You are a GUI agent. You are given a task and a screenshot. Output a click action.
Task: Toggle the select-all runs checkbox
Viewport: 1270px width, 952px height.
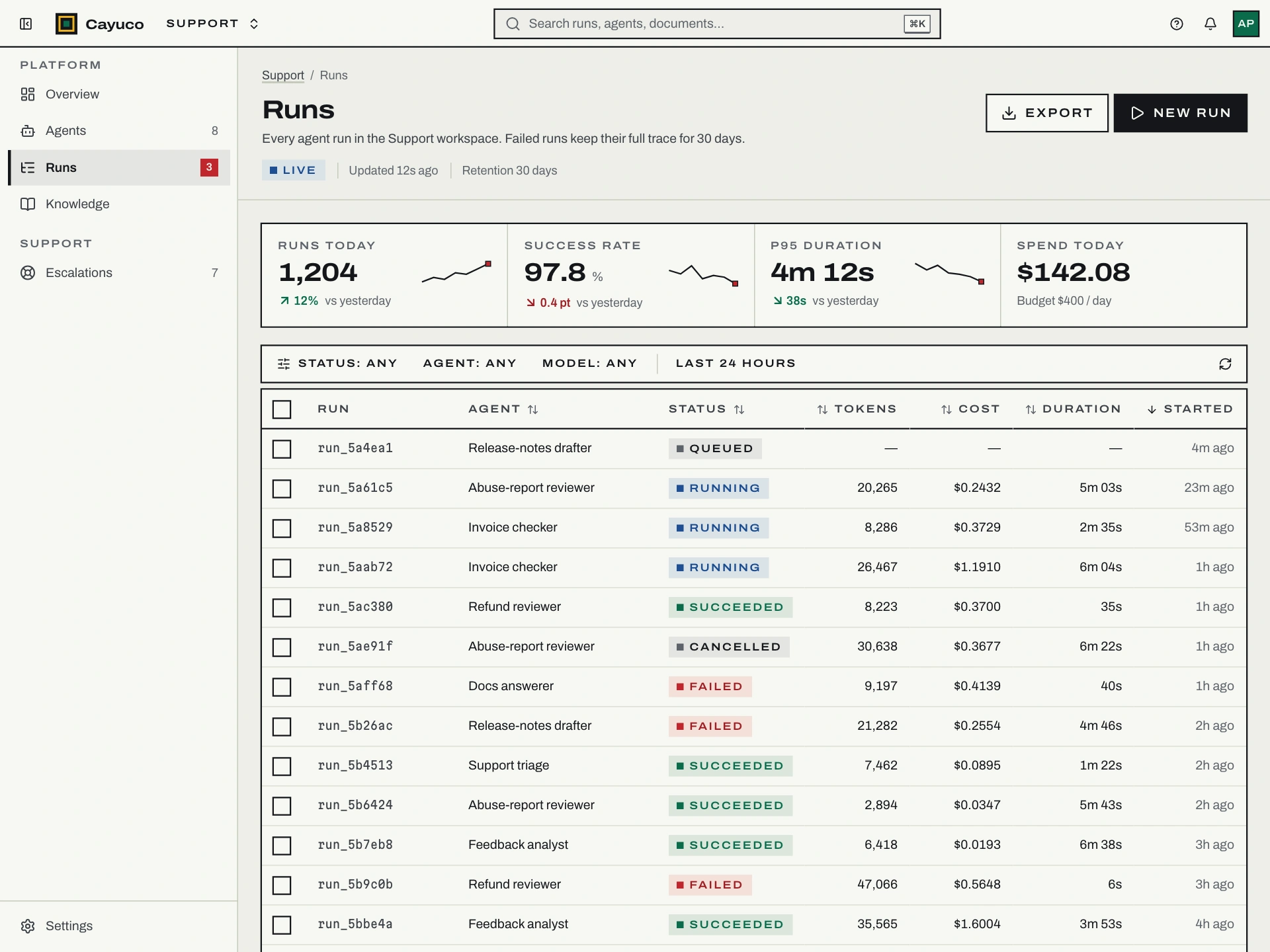pos(282,409)
